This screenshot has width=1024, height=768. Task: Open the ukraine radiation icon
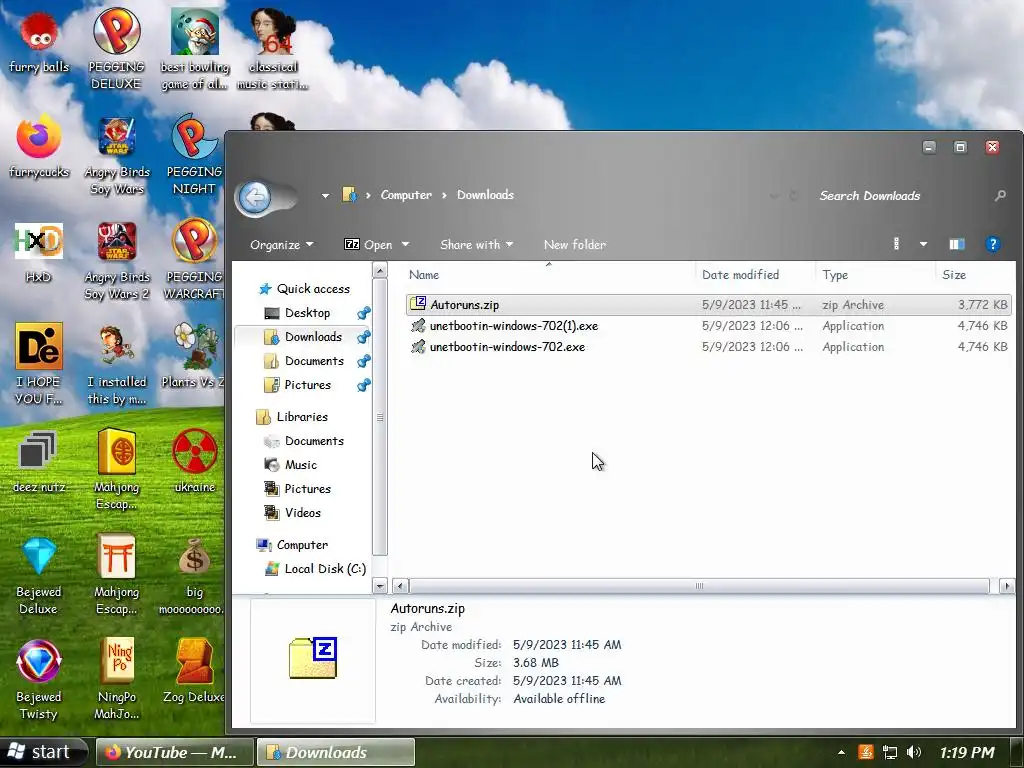coord(195,462)
